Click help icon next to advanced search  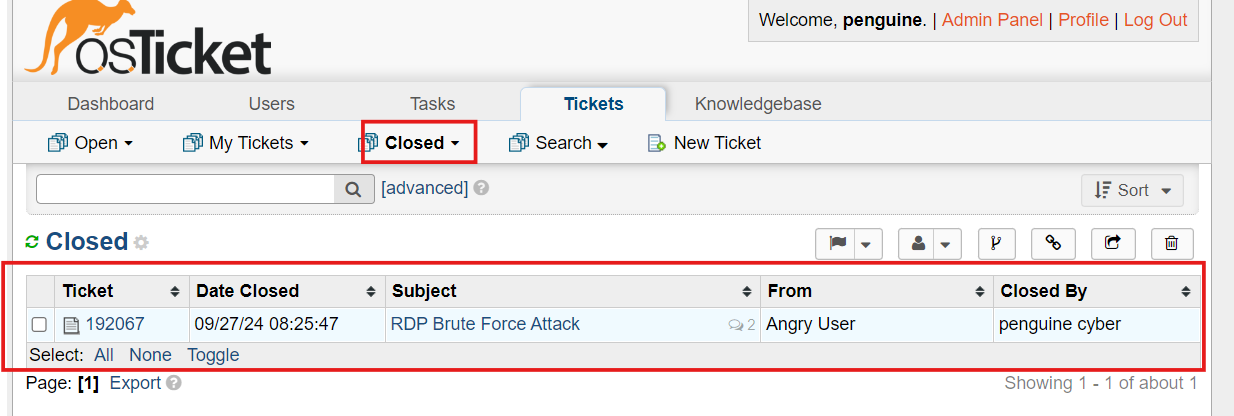point(481,187)
